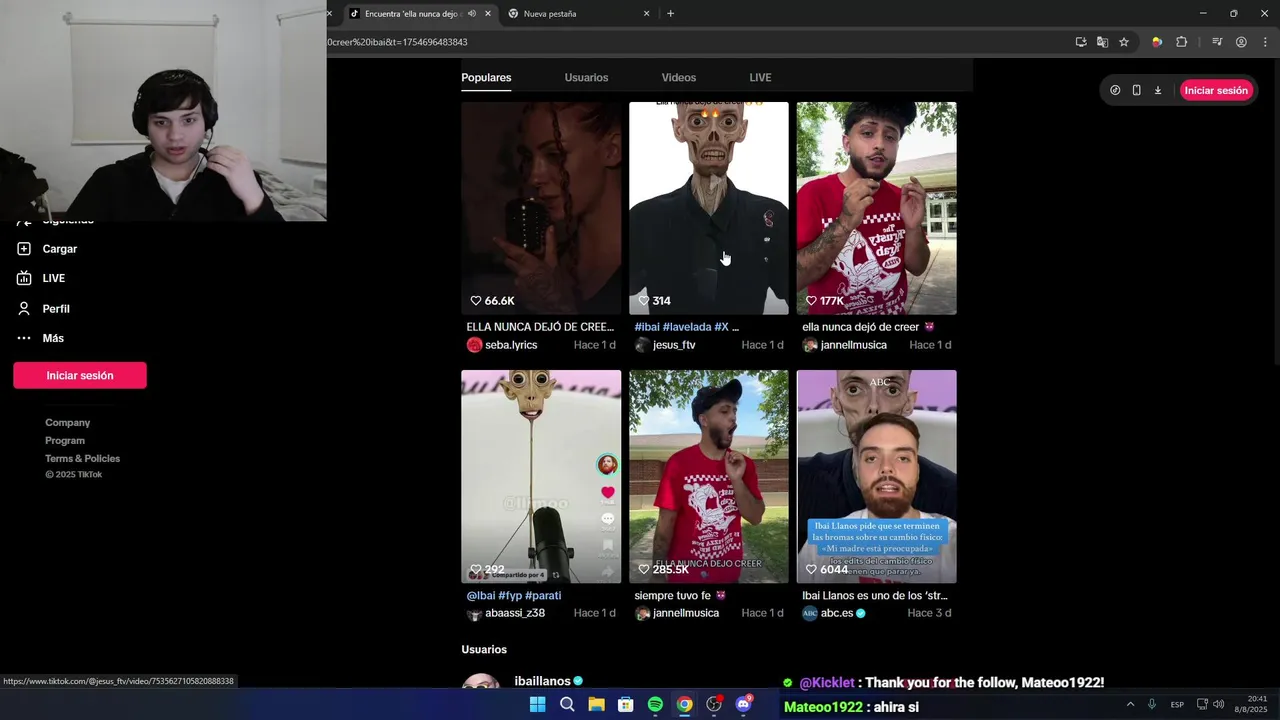Screen dimensions: 1280x720
Task: Click the abaassi_z38 username link
Action: (x=515, y=613)
